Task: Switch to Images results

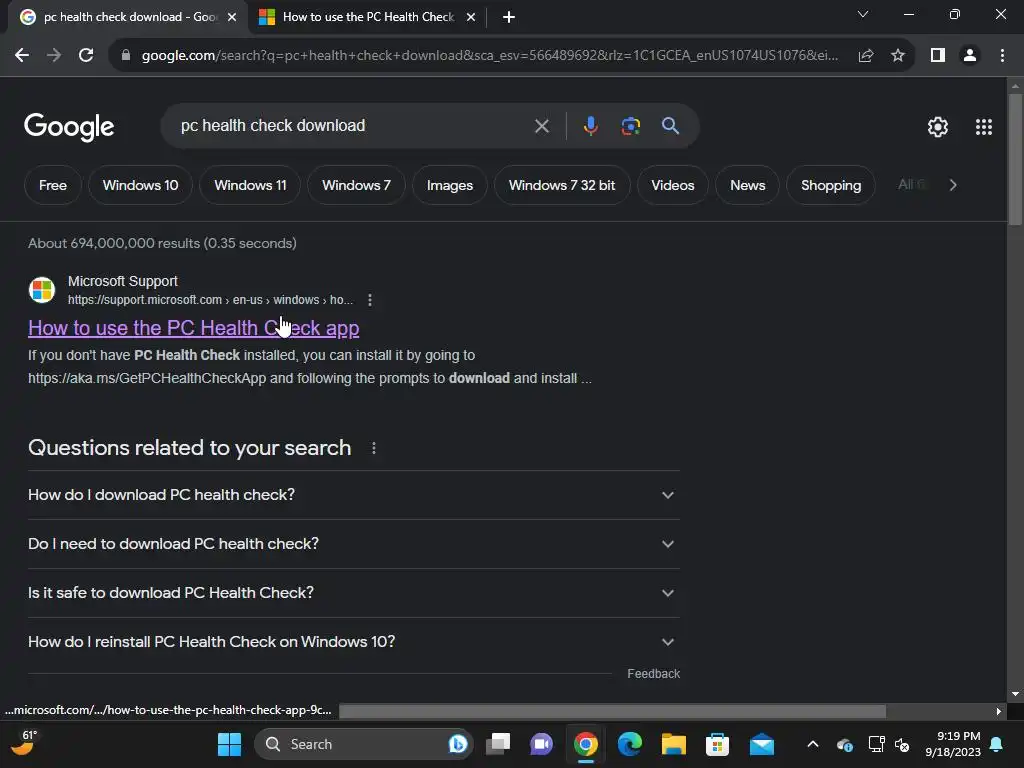Action: click(449, 185)
